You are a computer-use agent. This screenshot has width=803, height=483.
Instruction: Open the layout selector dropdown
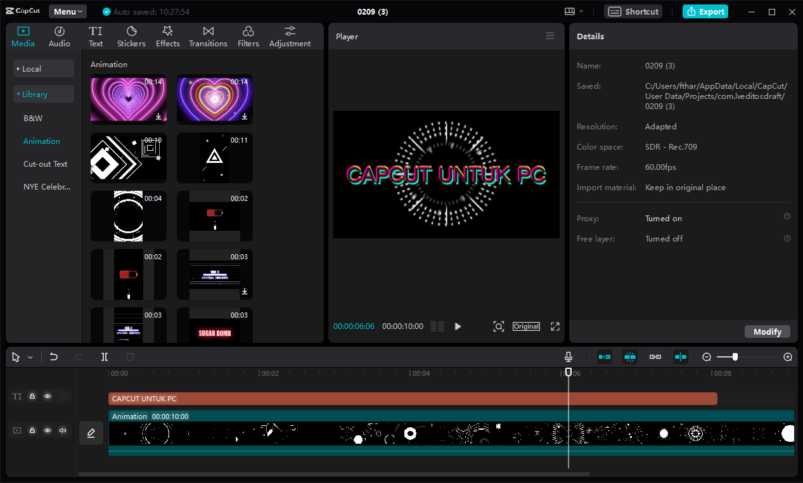pos(574,11)
